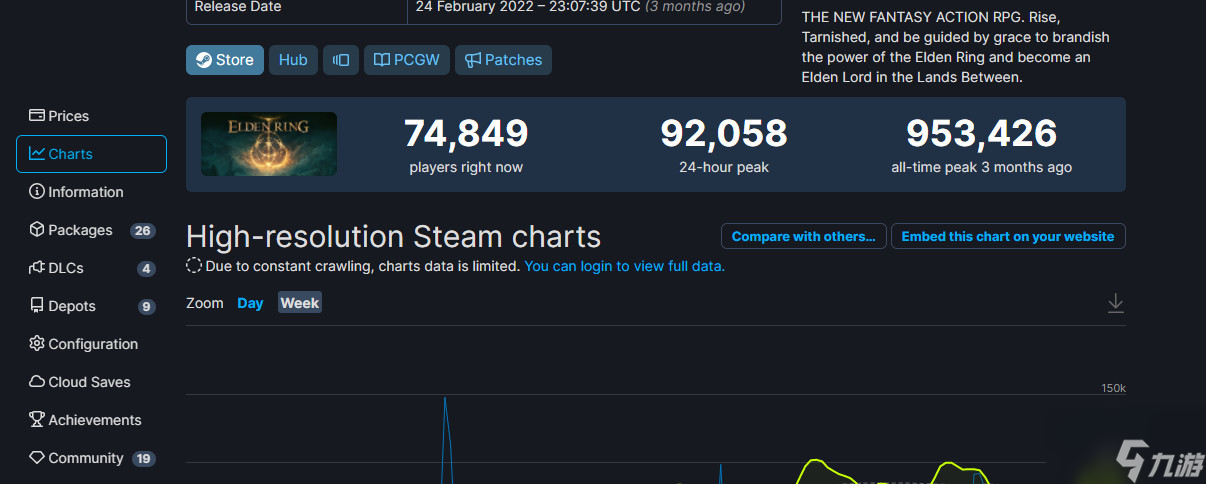Image resolution: width=1206 pixels, height=484 pixels.
Task: Set chart zoom to Day
Action: tap(250, 303)
